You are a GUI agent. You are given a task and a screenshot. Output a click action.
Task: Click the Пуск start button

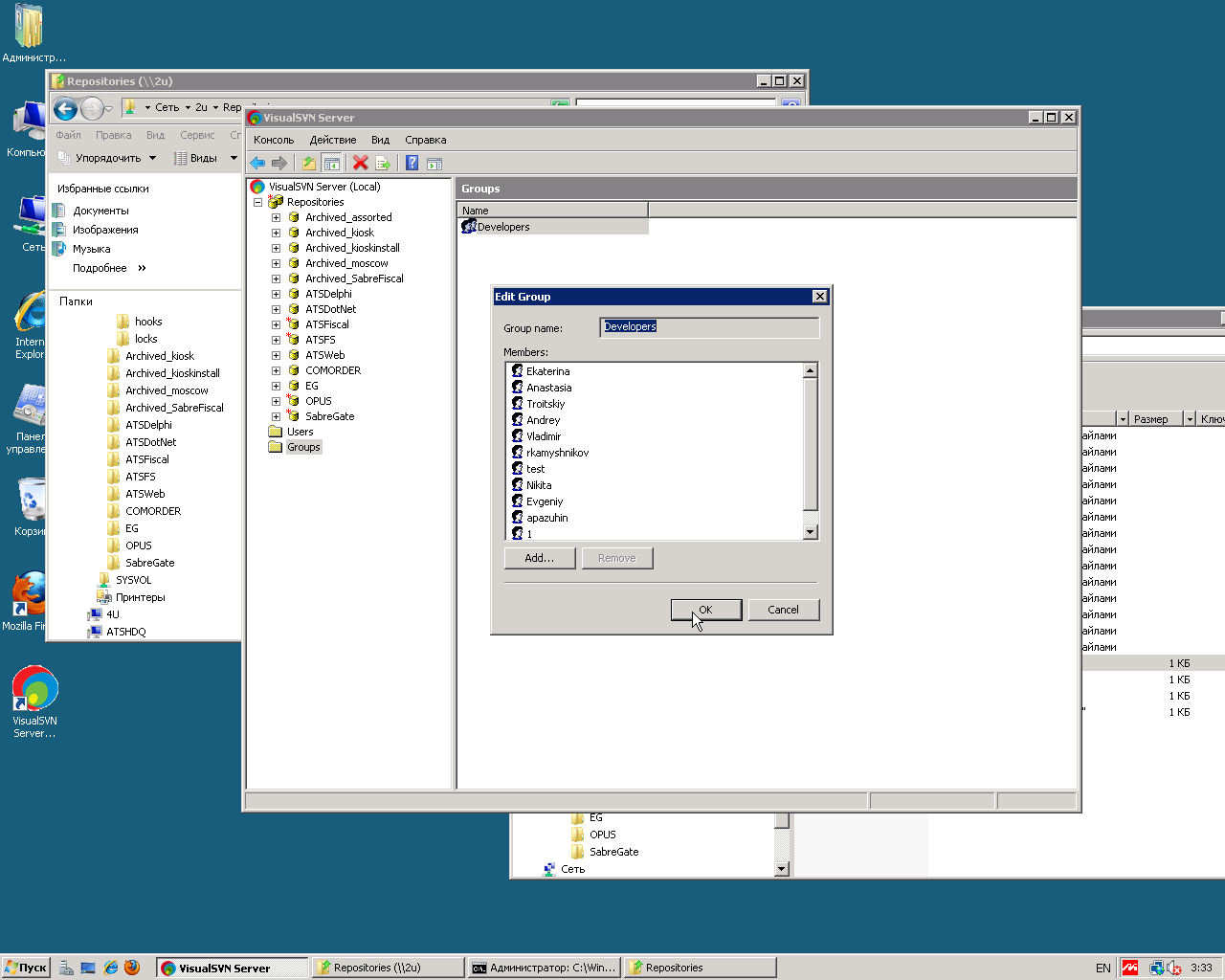(26, 968)
